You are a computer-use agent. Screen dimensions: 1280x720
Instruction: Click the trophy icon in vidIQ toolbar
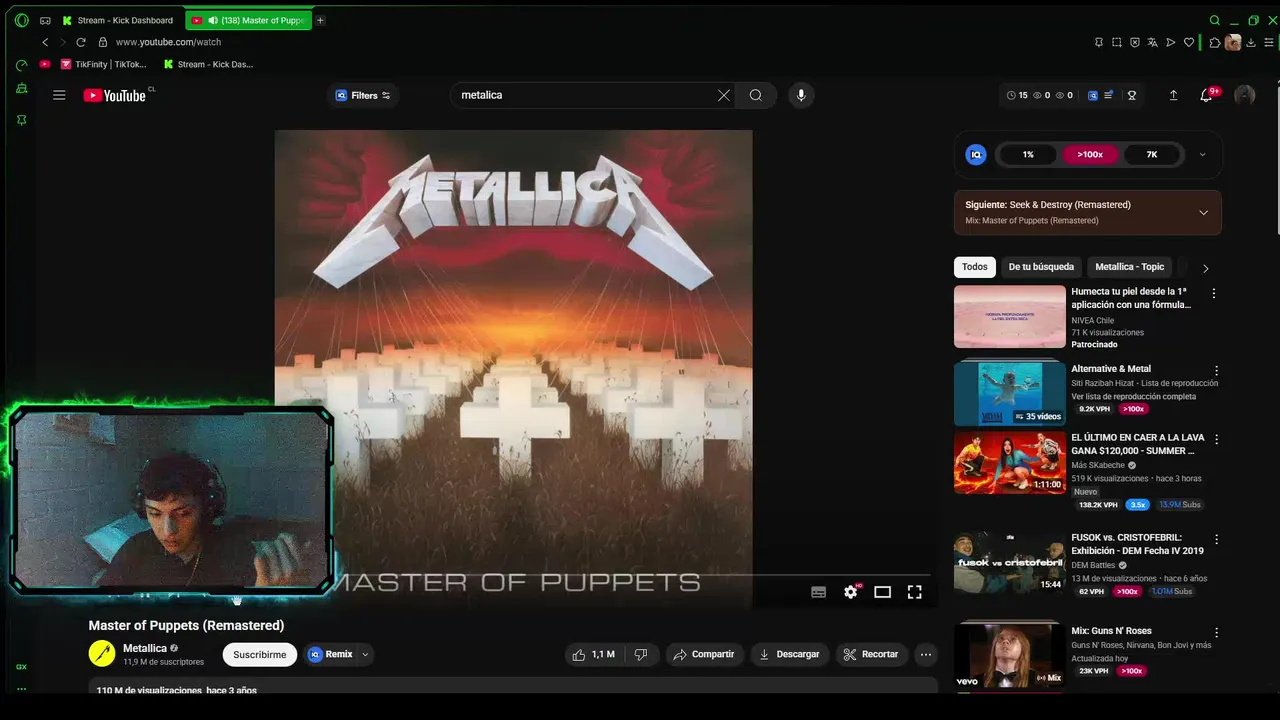[x=1132, y=96]
